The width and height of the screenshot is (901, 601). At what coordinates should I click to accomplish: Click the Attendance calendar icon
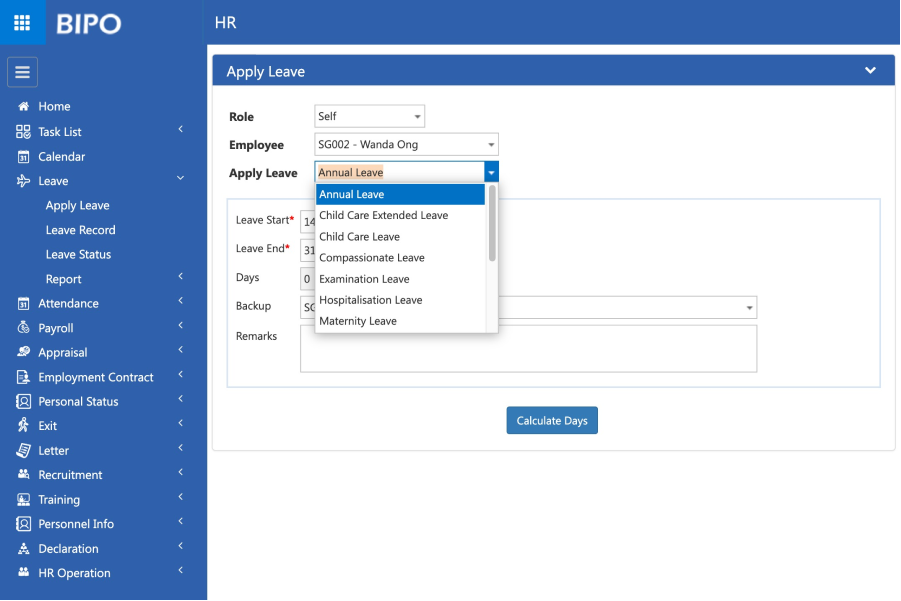click(23, 303)
